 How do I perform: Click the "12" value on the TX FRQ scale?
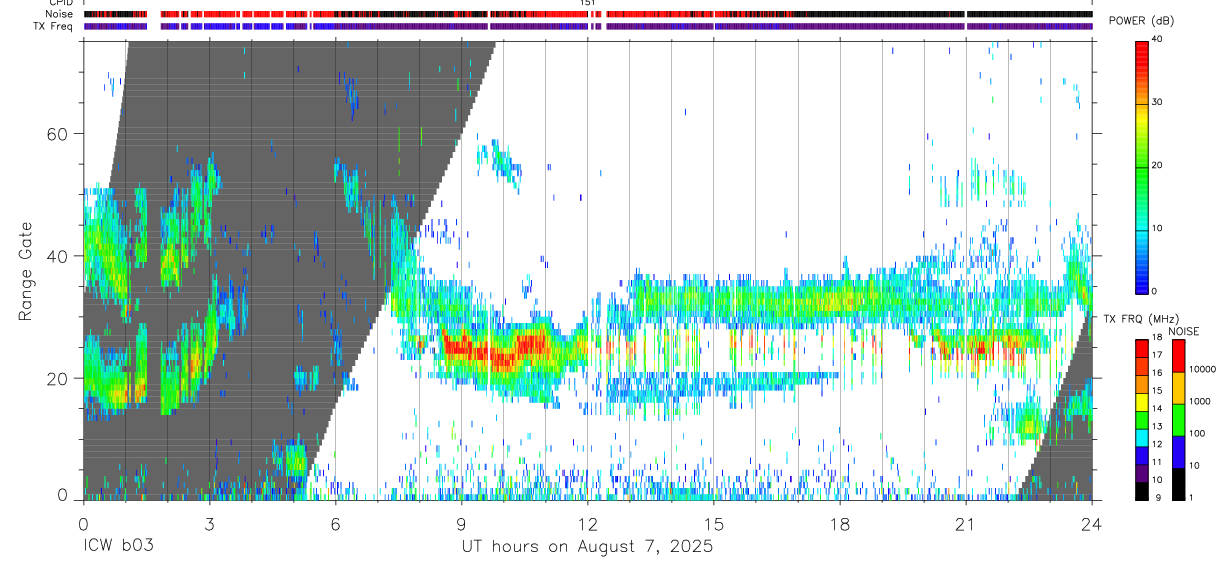point(1157,445)
